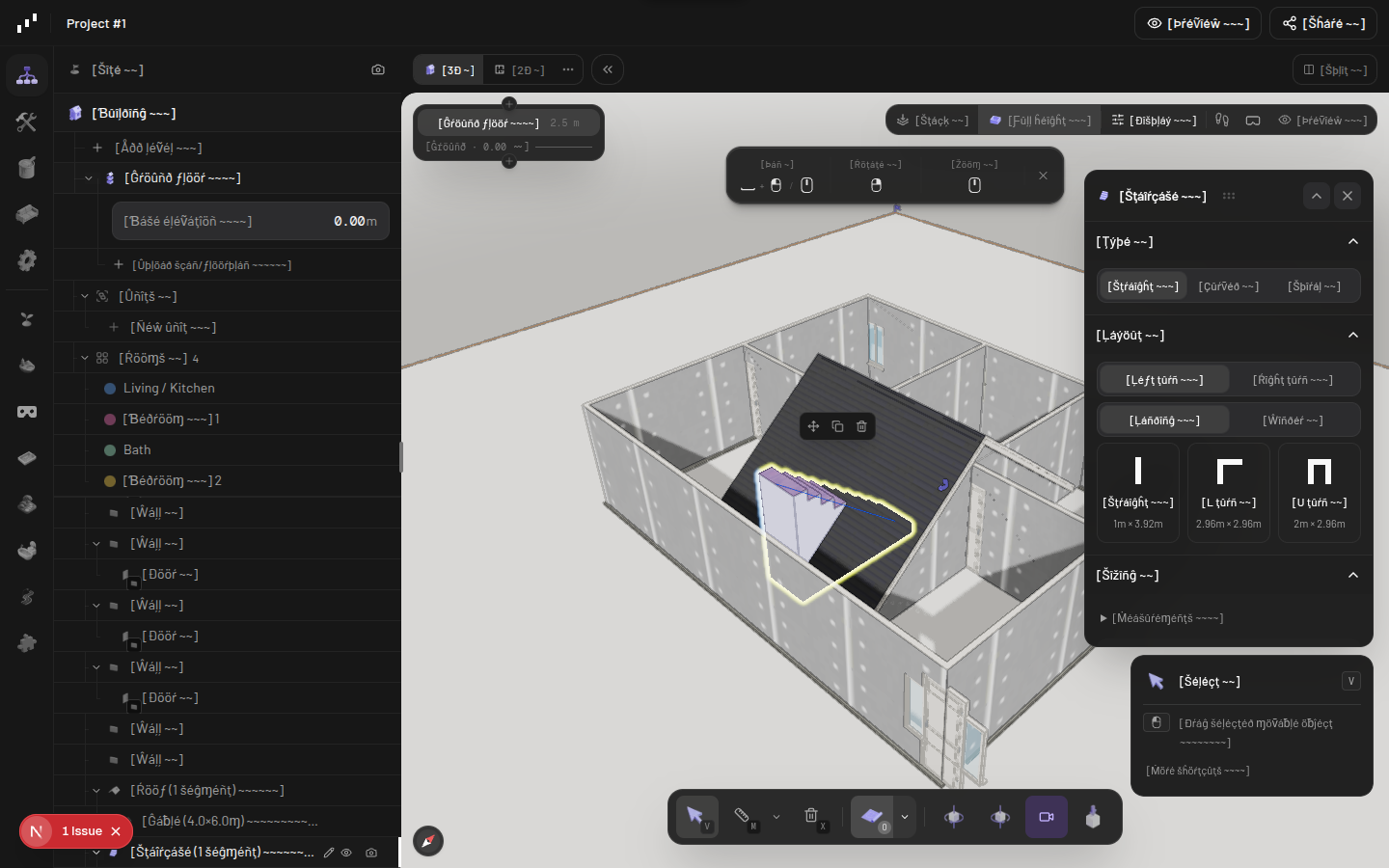This screenshot has width=1389, height=868.
Task: Click the delete trash tool in bottom toolbar
Action: click(811, 817)
